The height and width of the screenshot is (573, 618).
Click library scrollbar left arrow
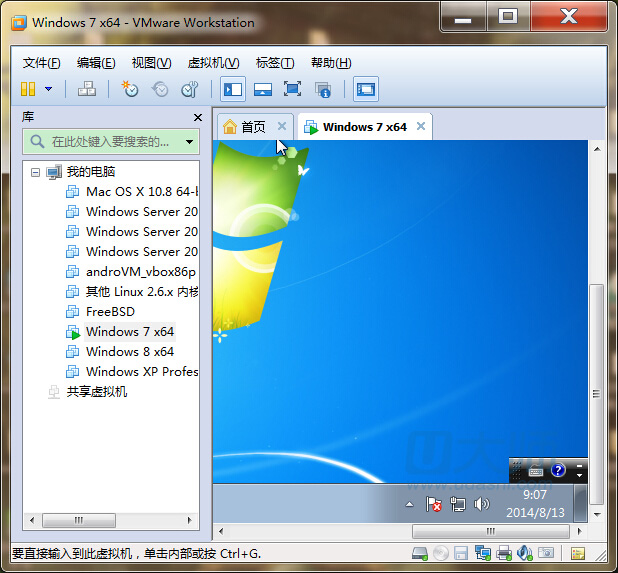pyautogui.click(x=32, y=520)
